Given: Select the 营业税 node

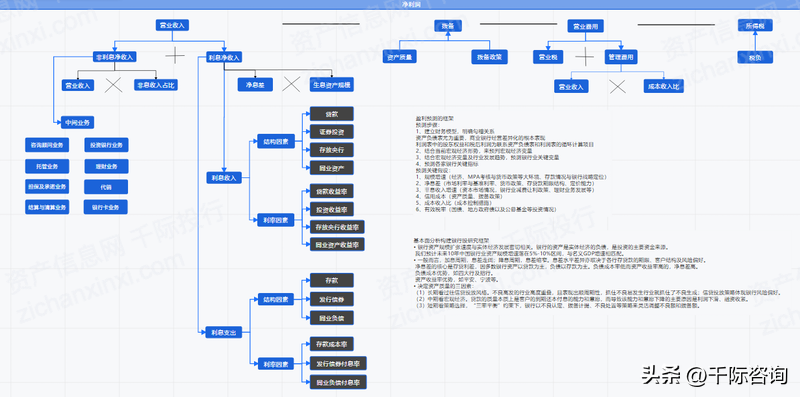Looking at the screenshot, I should tap(548, 57).
